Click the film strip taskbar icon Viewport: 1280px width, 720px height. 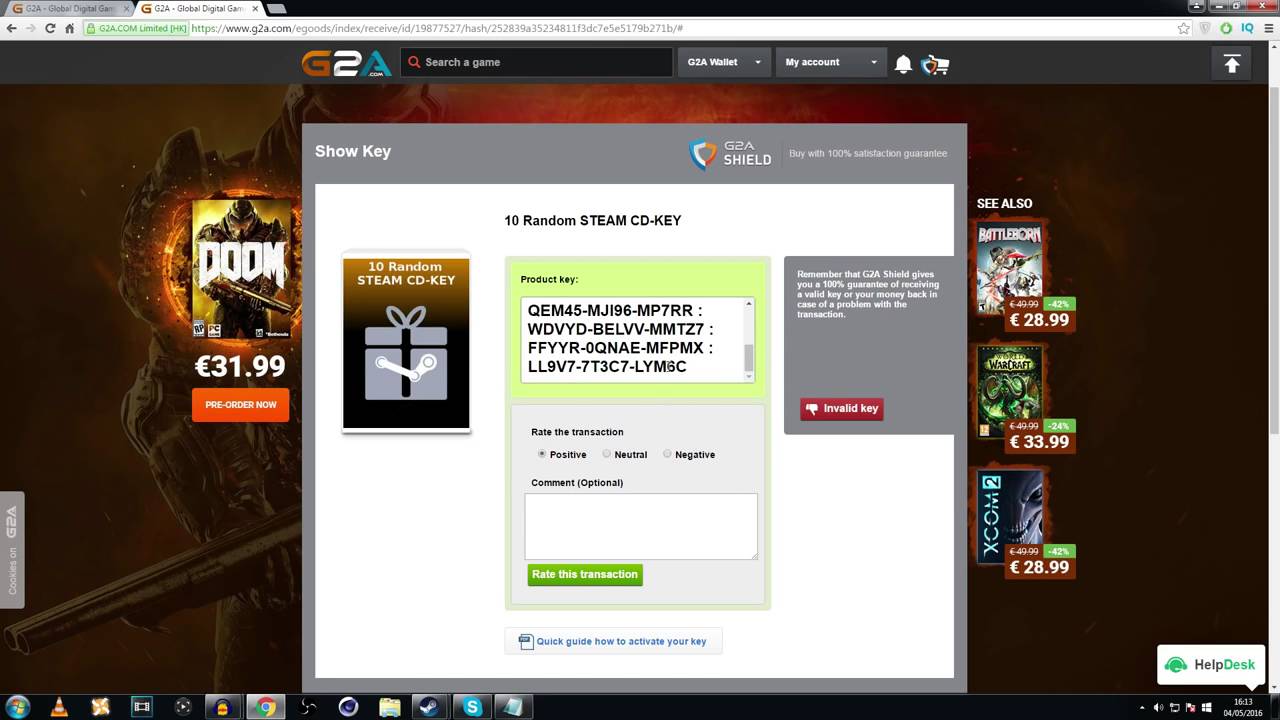142,707
